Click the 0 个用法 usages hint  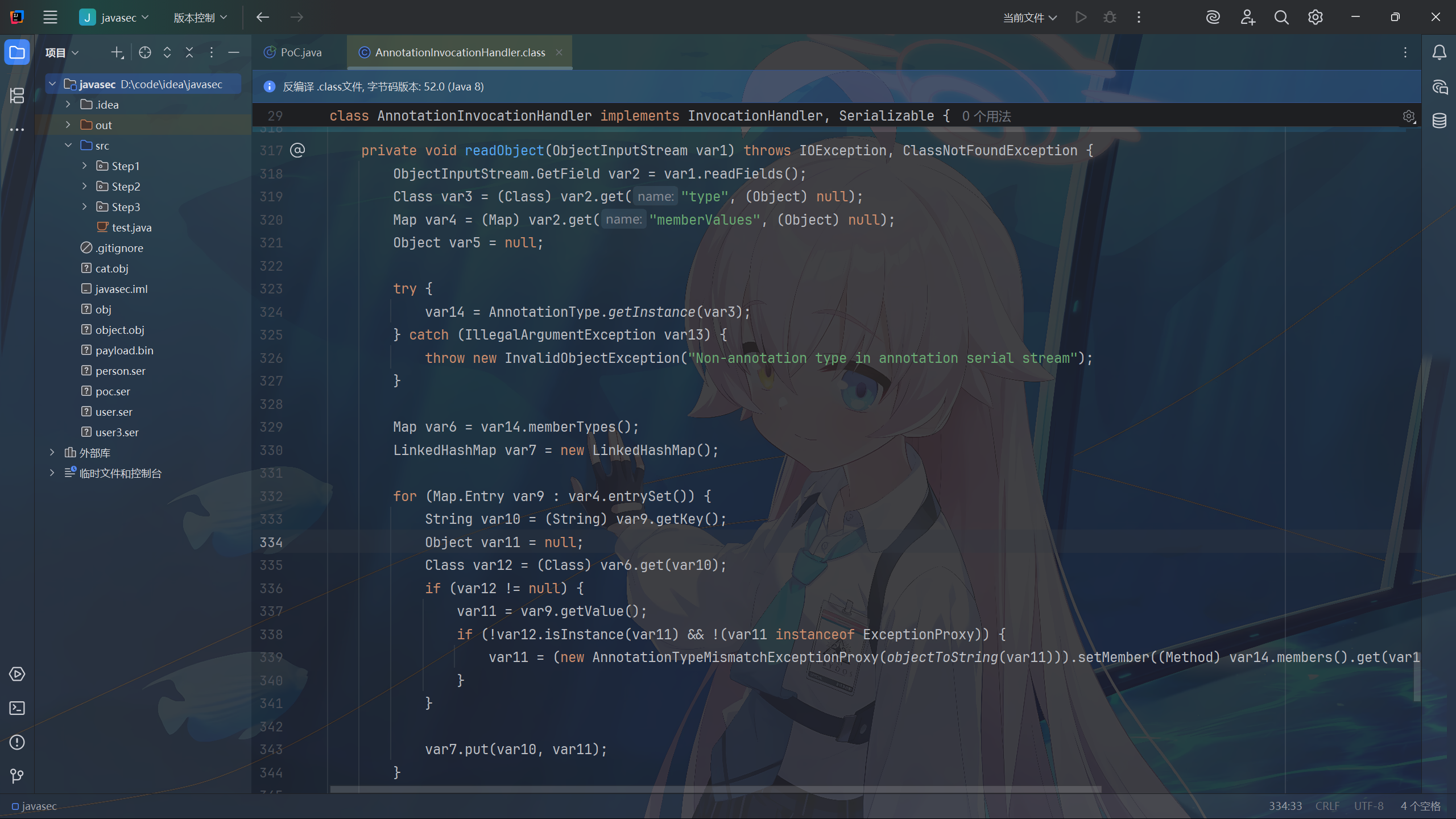[987, 117]
